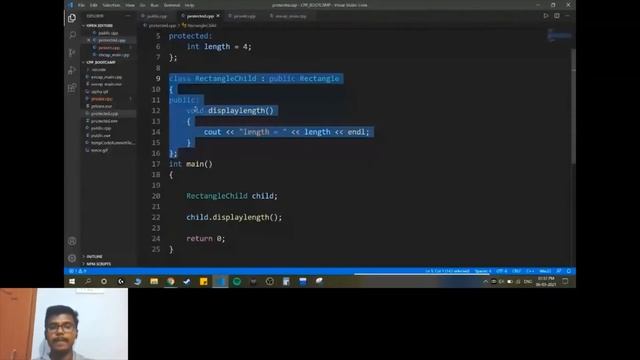Expand the Outline section
640x360 pixels.
pyautogui.click(x=94, y=256)
